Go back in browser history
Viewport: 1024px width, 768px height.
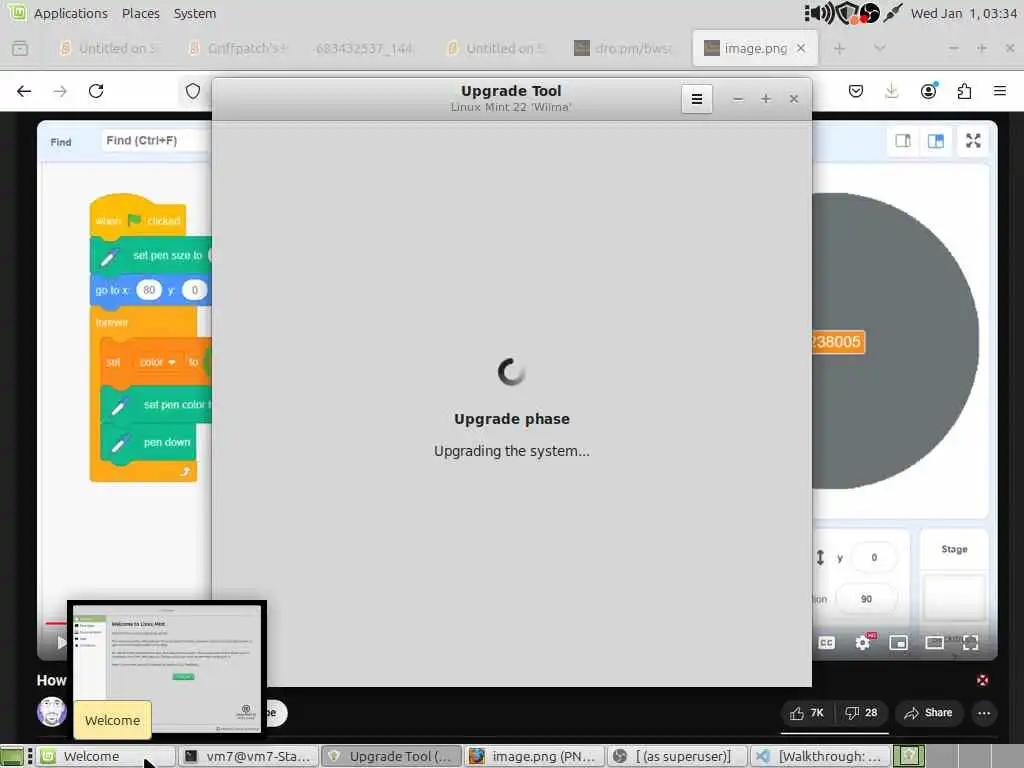[x=24, y=91]
